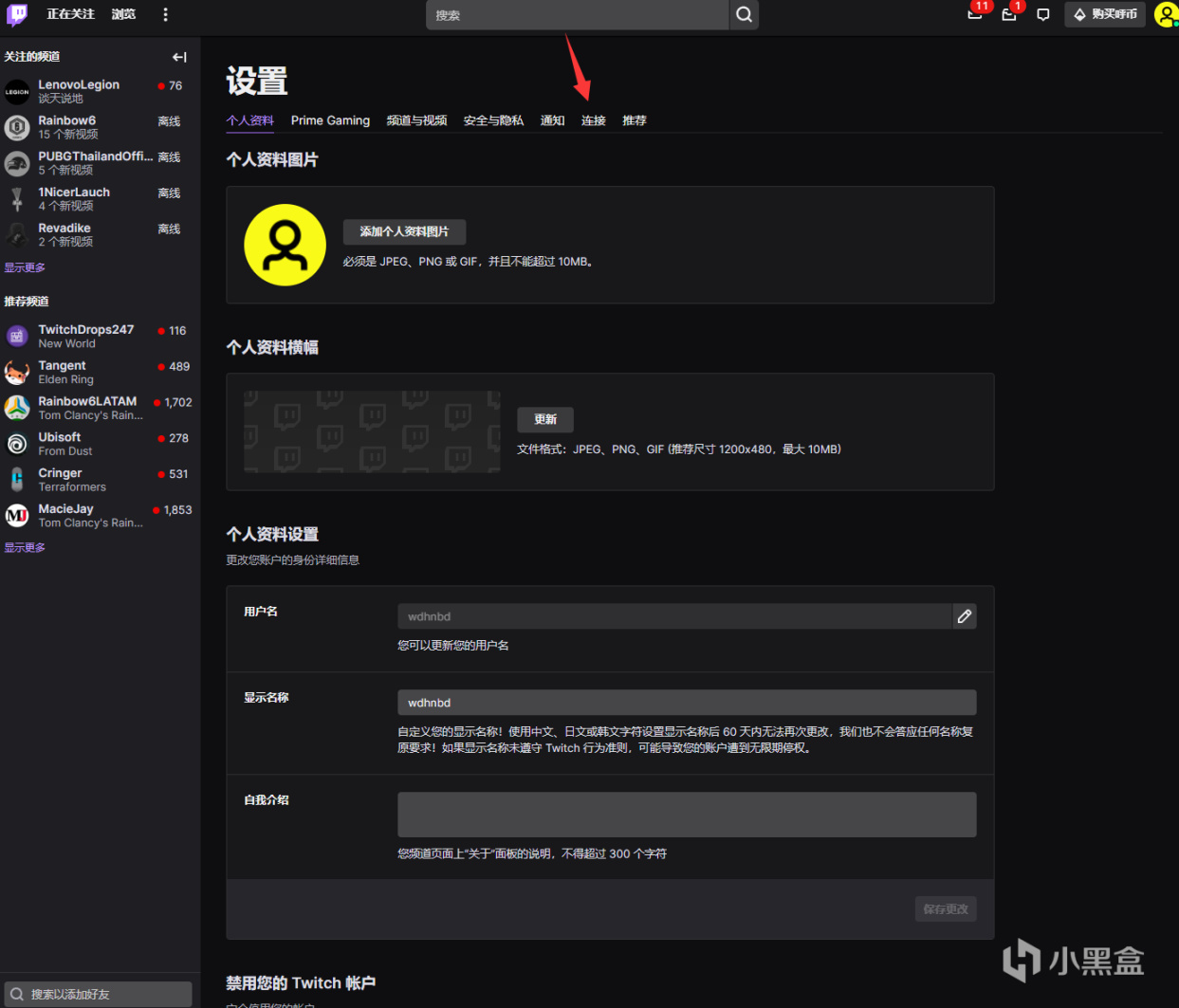Focus the 搜索以添加好友 field

pyautogui.click(x=99, y=994)
